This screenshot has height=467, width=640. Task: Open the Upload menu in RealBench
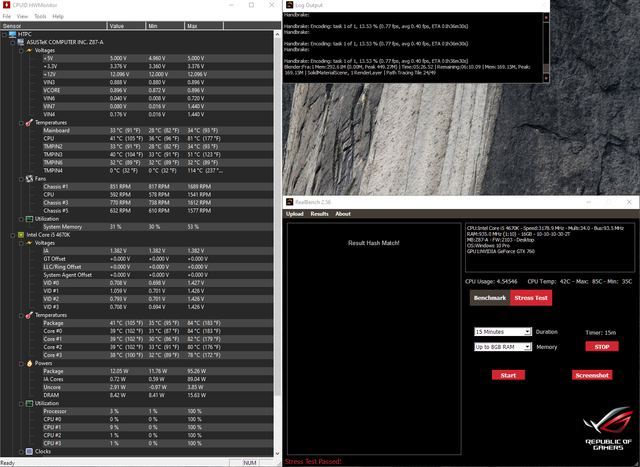pyautogui.click(x=295, y=214)
